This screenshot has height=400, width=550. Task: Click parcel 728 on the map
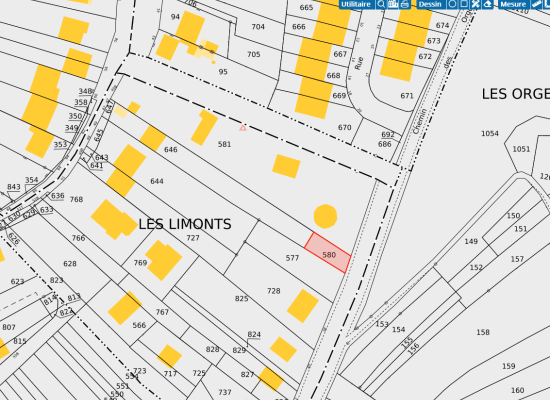[274, 291]
